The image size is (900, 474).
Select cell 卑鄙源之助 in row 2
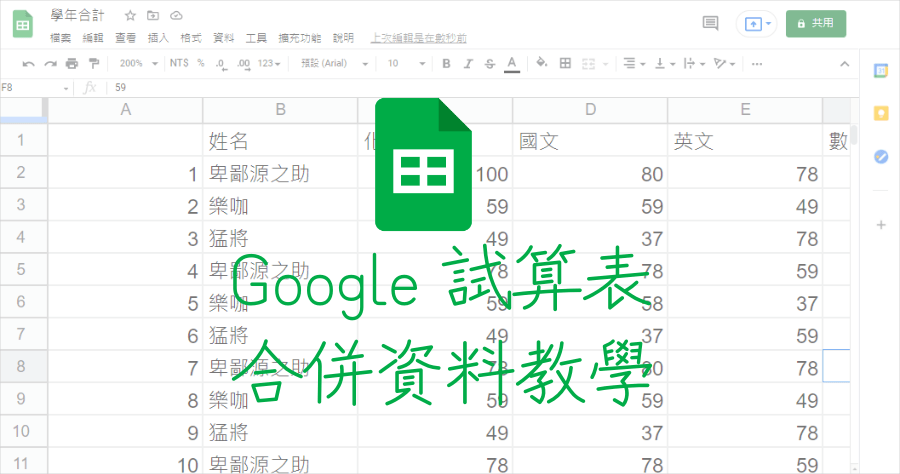pos(280,173)
